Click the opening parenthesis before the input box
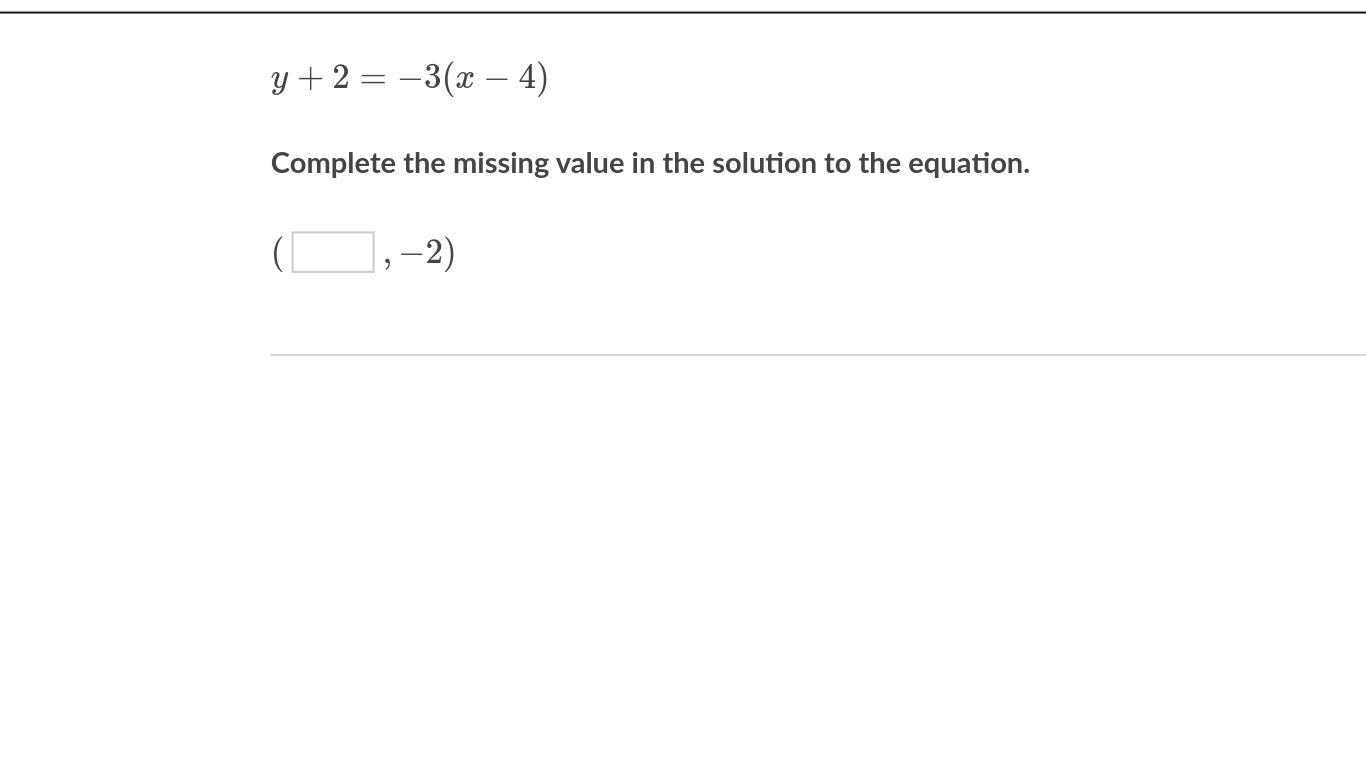This screenshot has width=1366, height=768. coord(278,253)
